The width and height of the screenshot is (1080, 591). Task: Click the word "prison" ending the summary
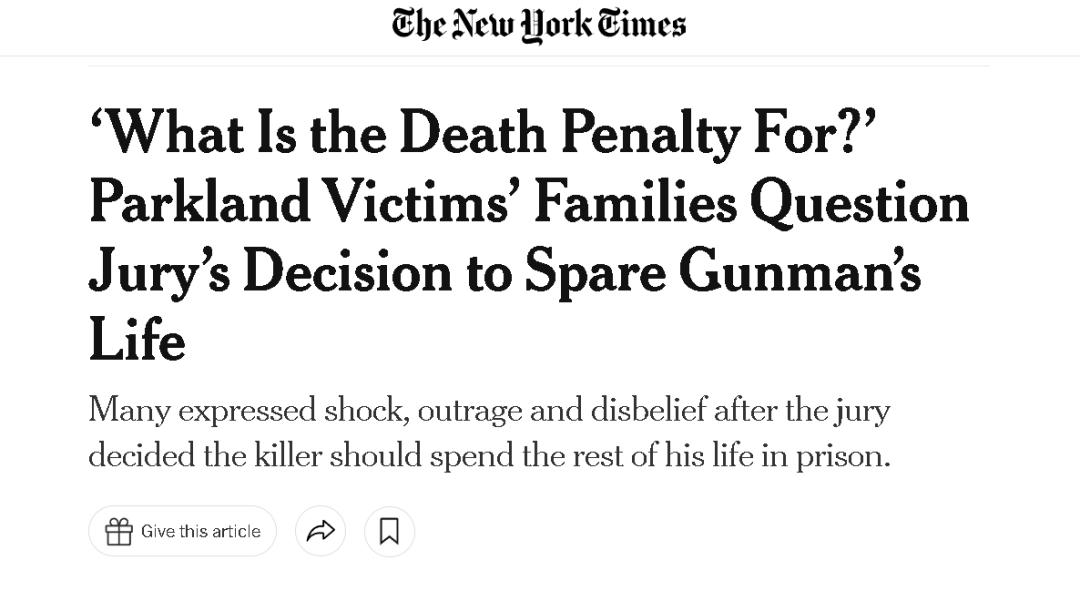tap(840, 458)
